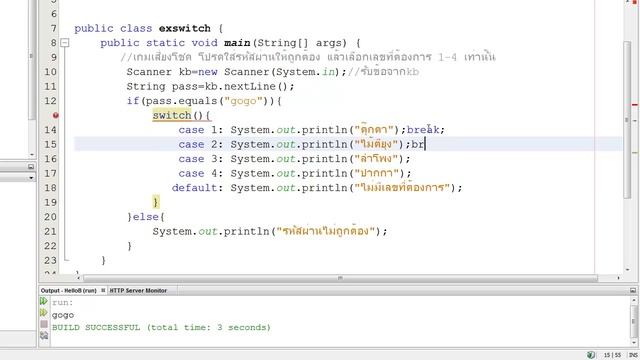This screenshot has width=640, height=360.
Task: Click the yellow-green rerun icon beside the gogo line
Action: click(x=44, y=313)
